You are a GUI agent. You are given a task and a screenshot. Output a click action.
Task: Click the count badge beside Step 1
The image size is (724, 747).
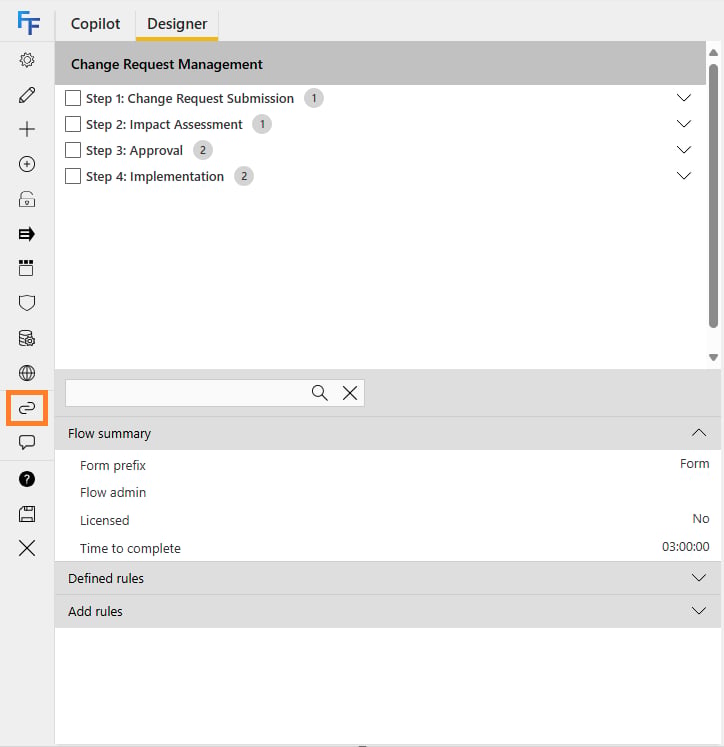point(314,98)
